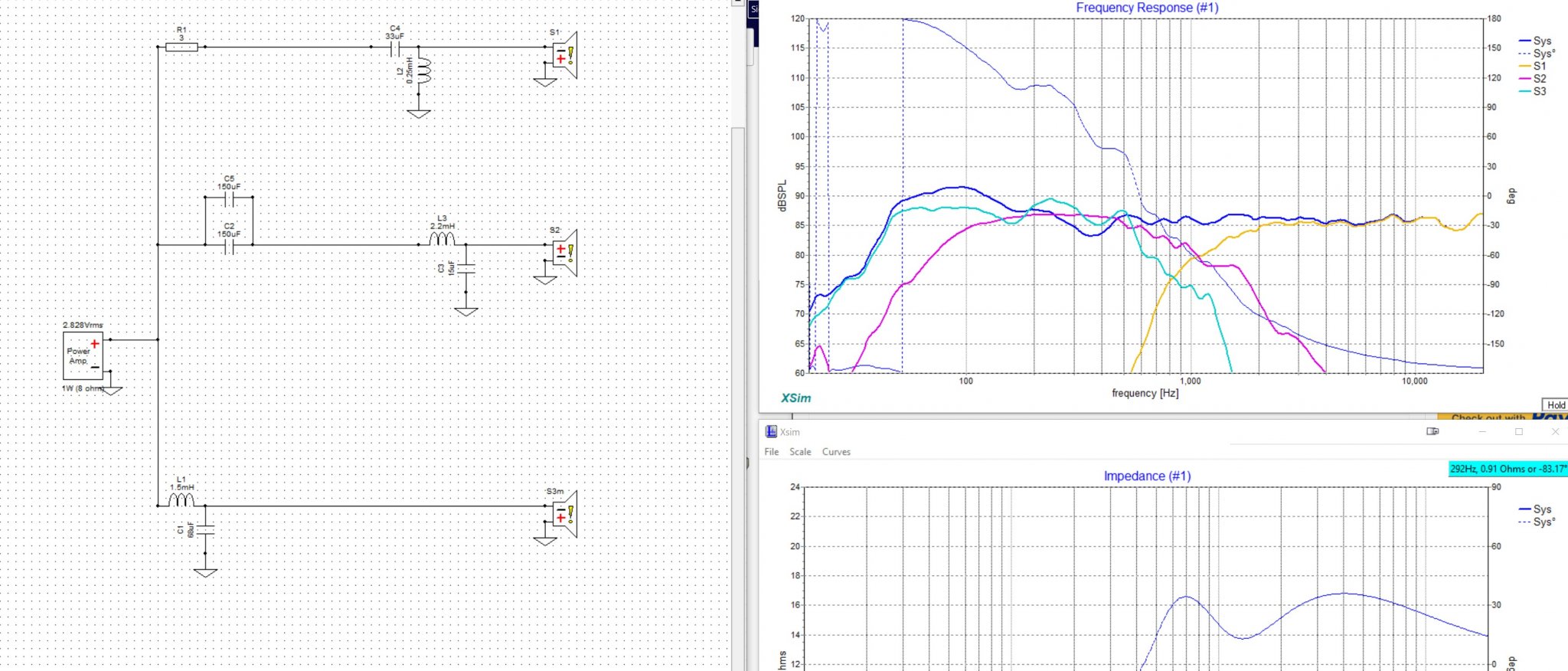Select the S3m speaker driver symbol
This screenshot has height=671, width=1568.
[565, 514]
